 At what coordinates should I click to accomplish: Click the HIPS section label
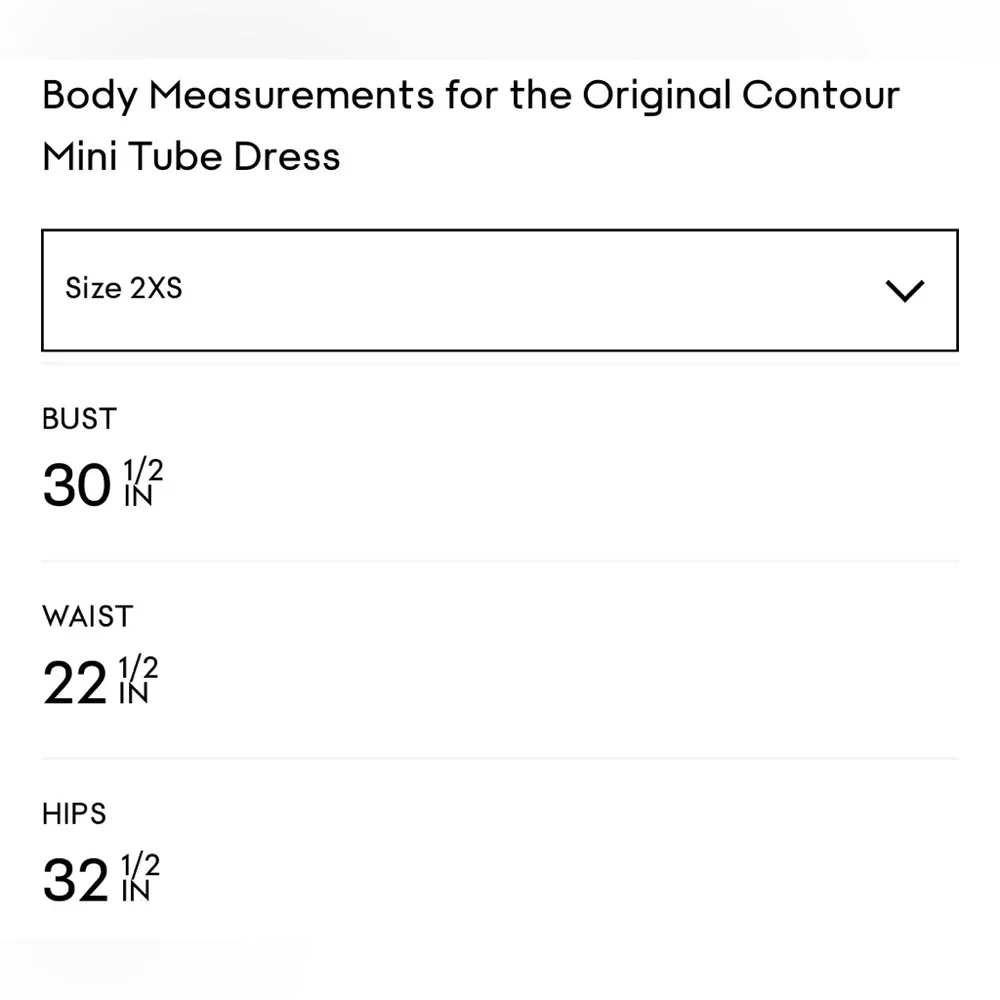[73, 814]
